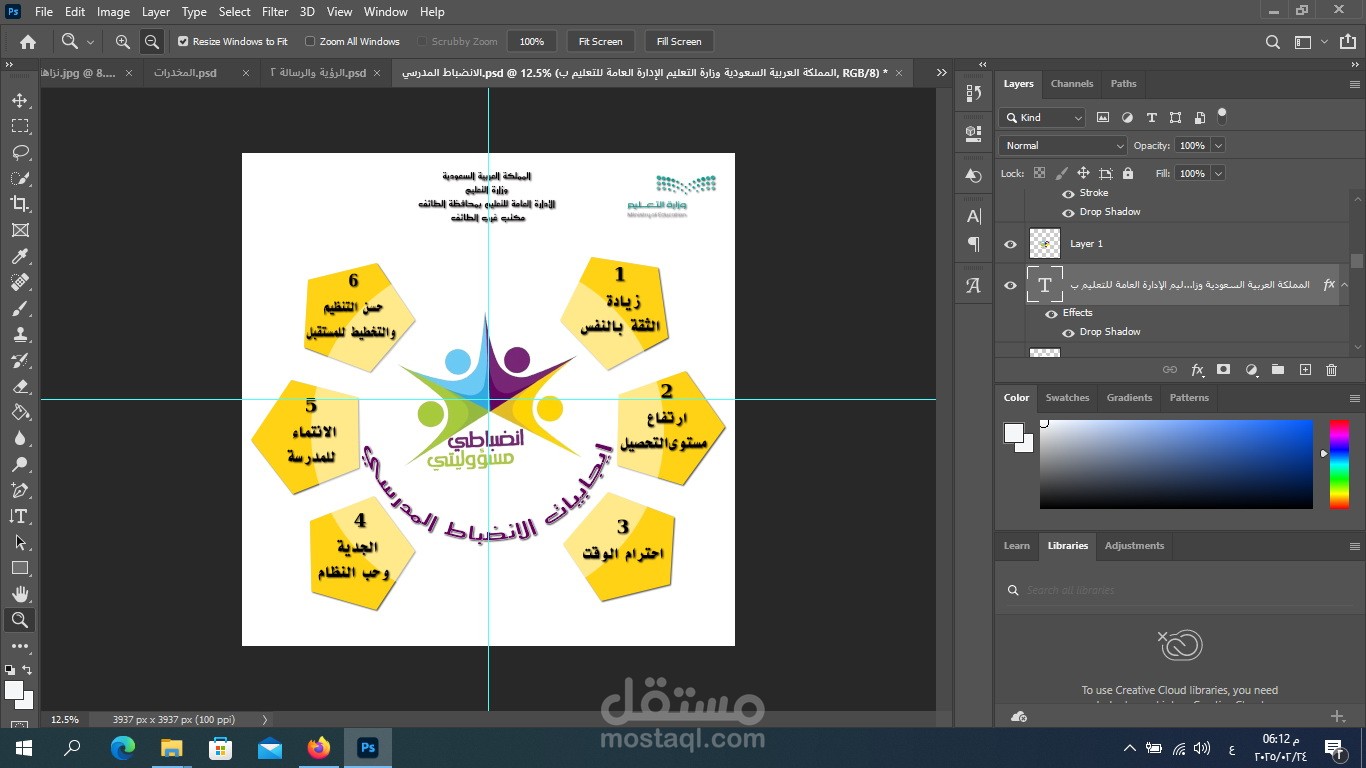
Task: Create a new layer group folder icon
Action: tap(1278, 370)
